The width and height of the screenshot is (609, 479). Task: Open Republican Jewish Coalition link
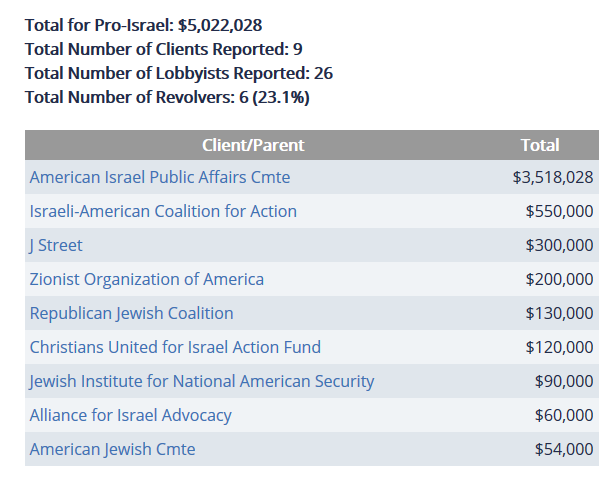click(131, 313)
